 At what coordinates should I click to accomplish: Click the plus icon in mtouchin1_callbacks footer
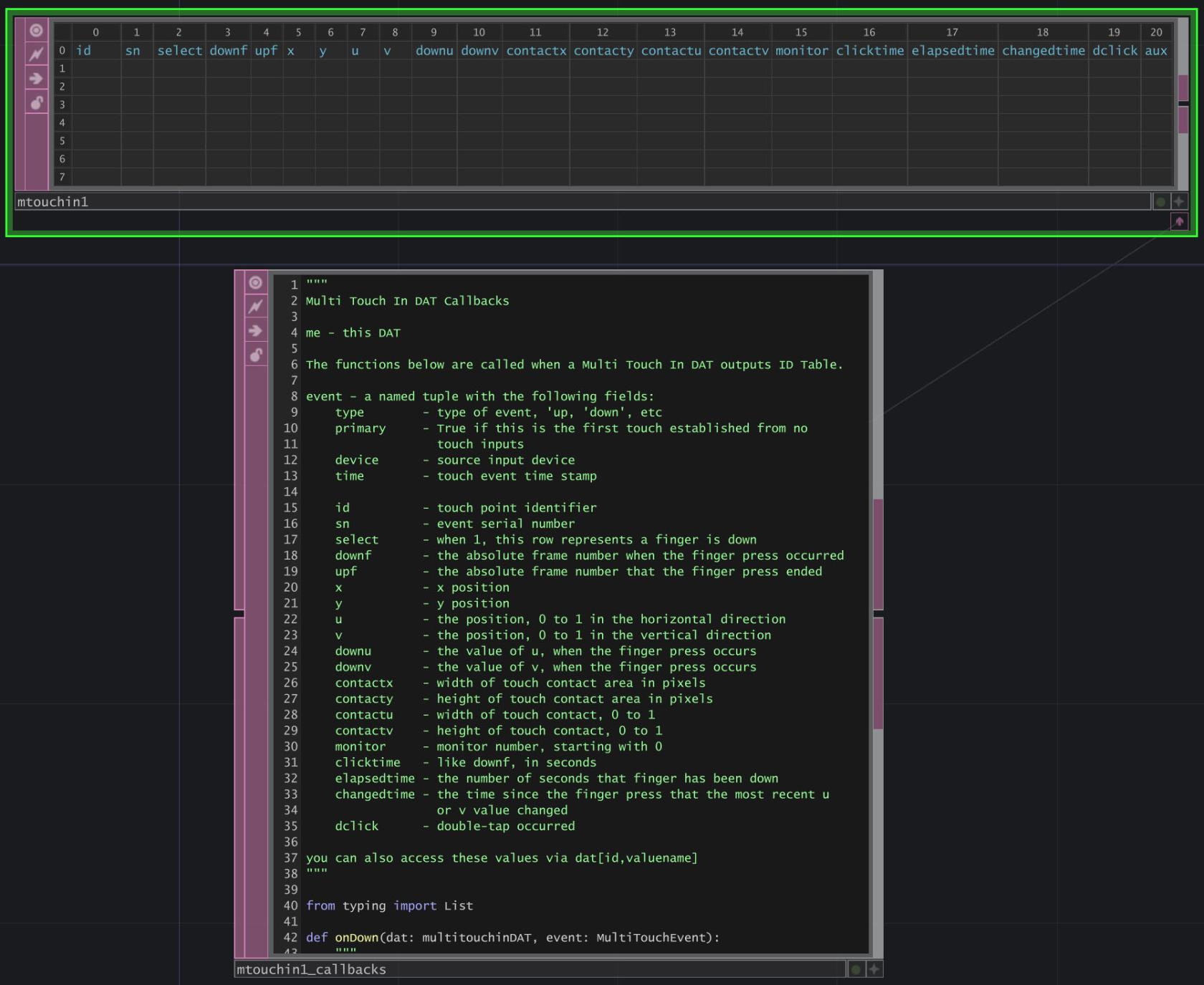874,969
